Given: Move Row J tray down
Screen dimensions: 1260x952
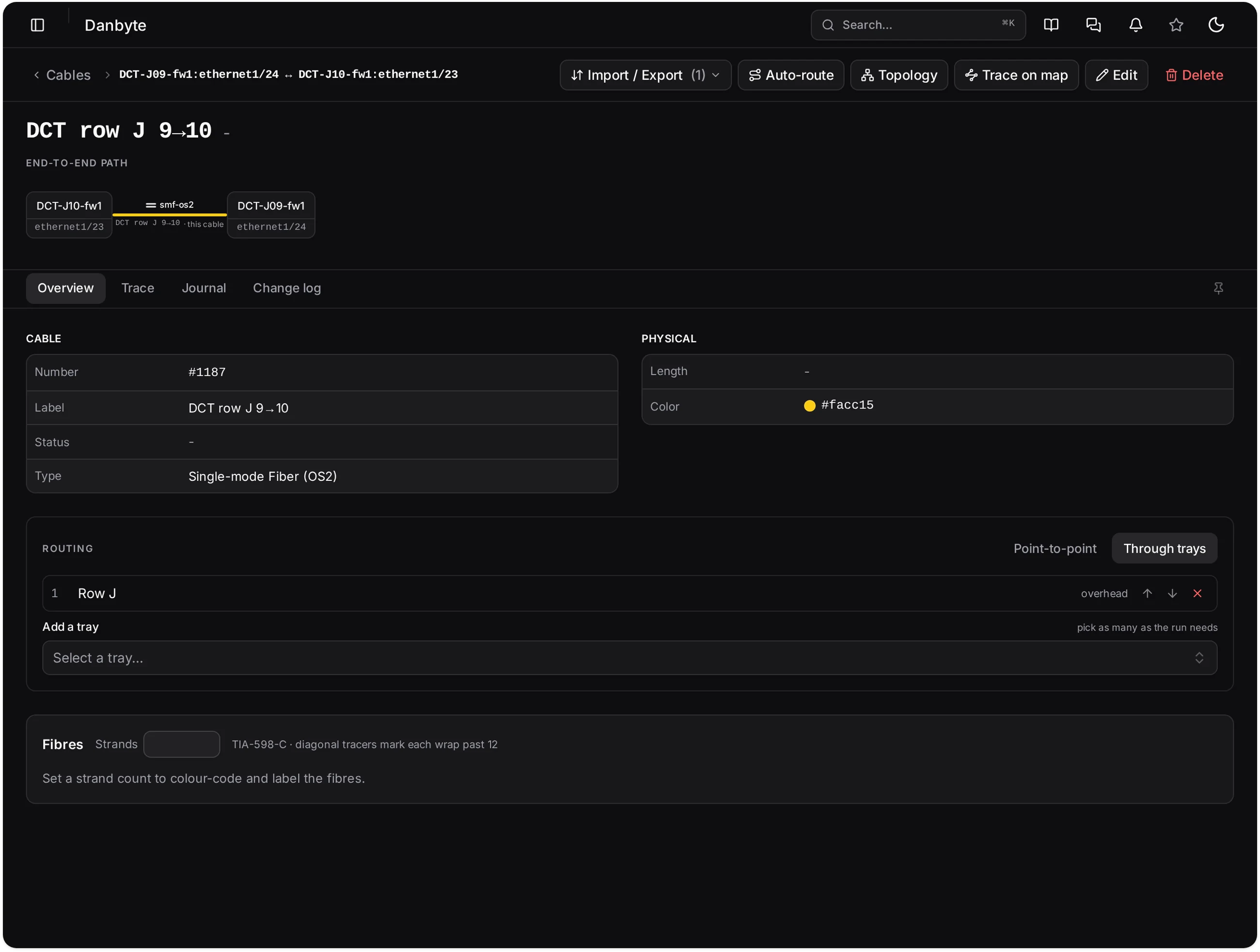Looking at the screenshot, I should (x=1172, y=593).
